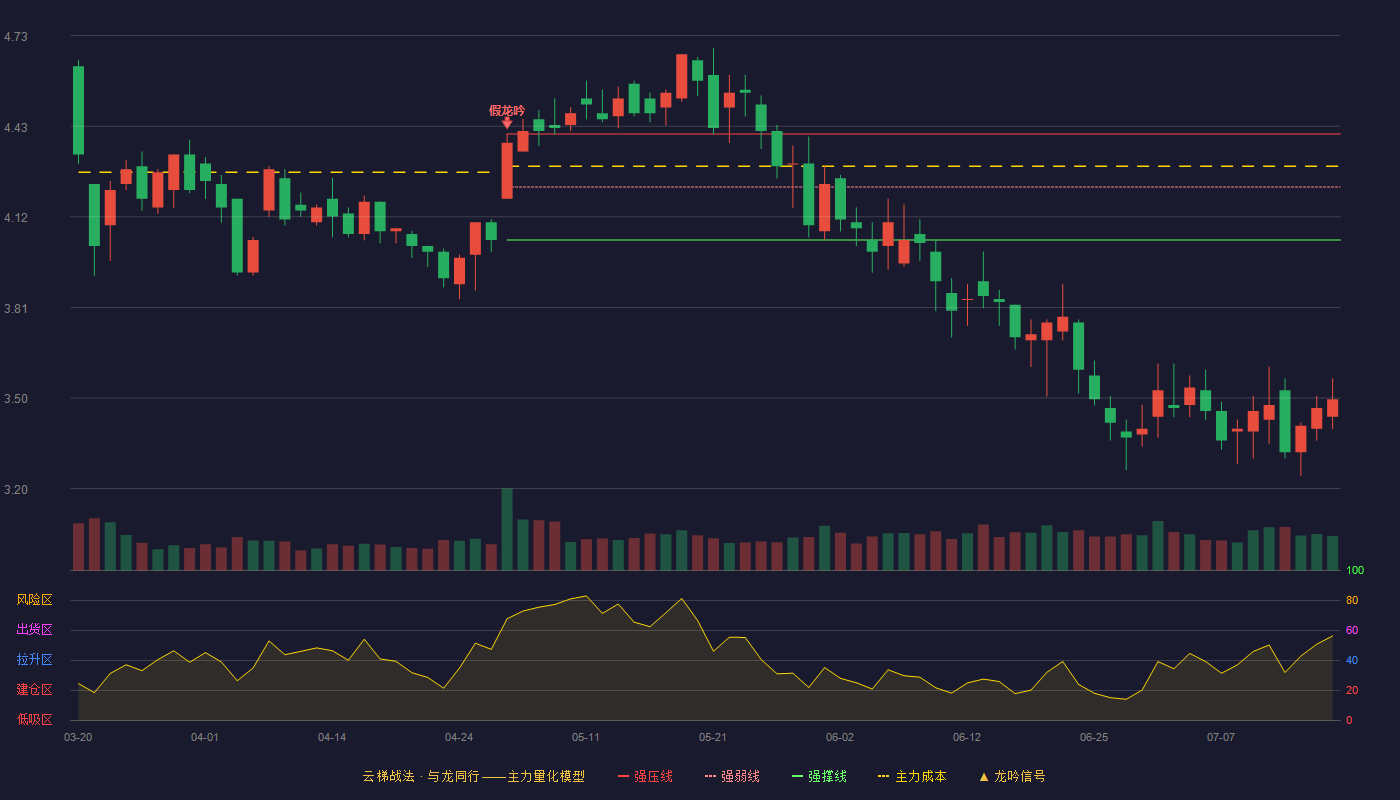This screenshot has height=800, width=1400.
Task: Click the 建仓区 zone label
Action: tap(34, 690)
